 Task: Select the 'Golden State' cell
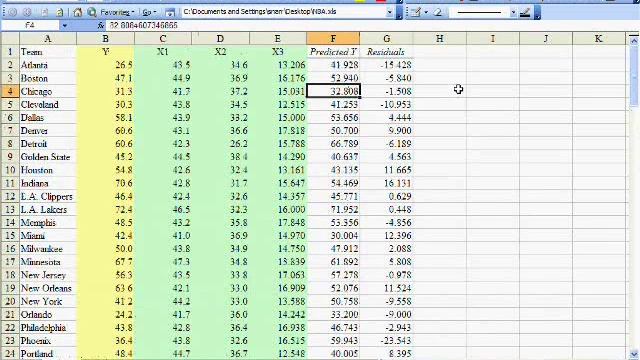(x=48, y=157)
